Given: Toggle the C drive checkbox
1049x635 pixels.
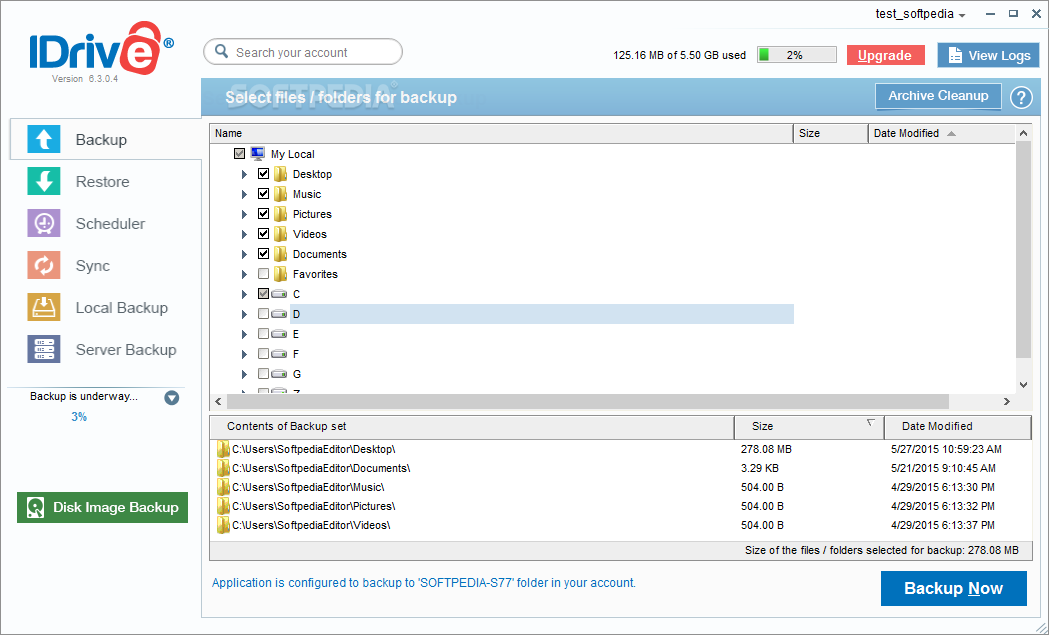Looking at the screenshot, I should [x=264, y=294].
